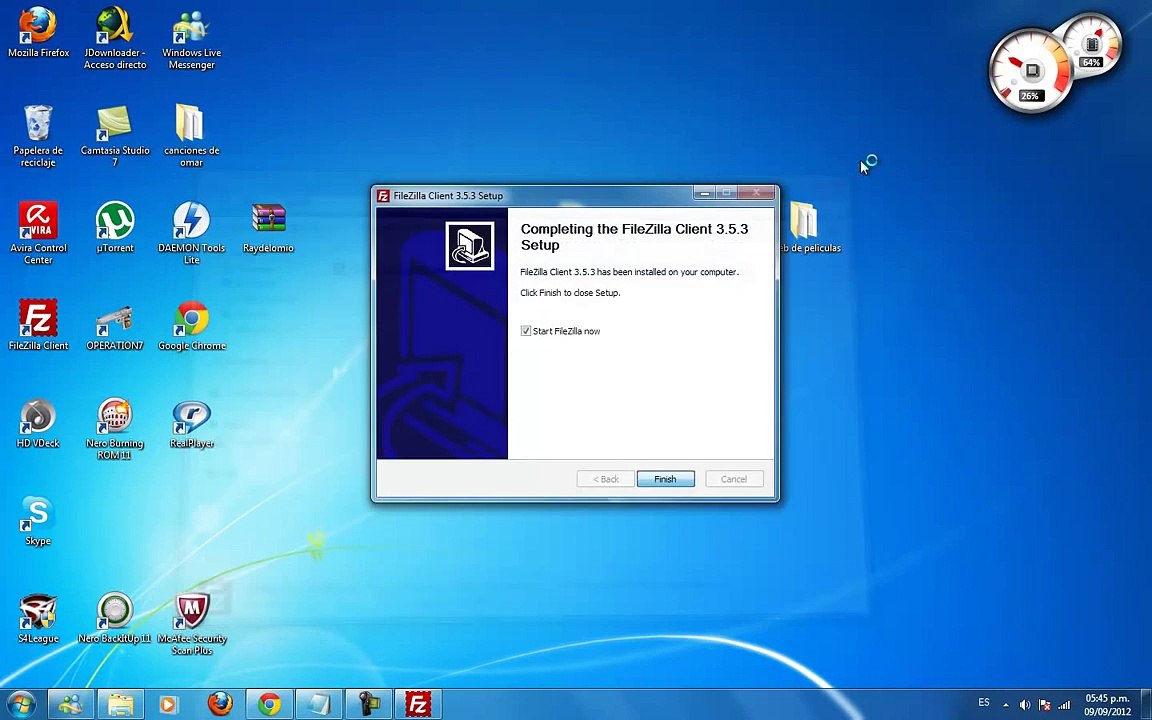Open Windows Live Messenger desktop shortcut
This screenshot has height=720, width=1152.
[191, 38]
